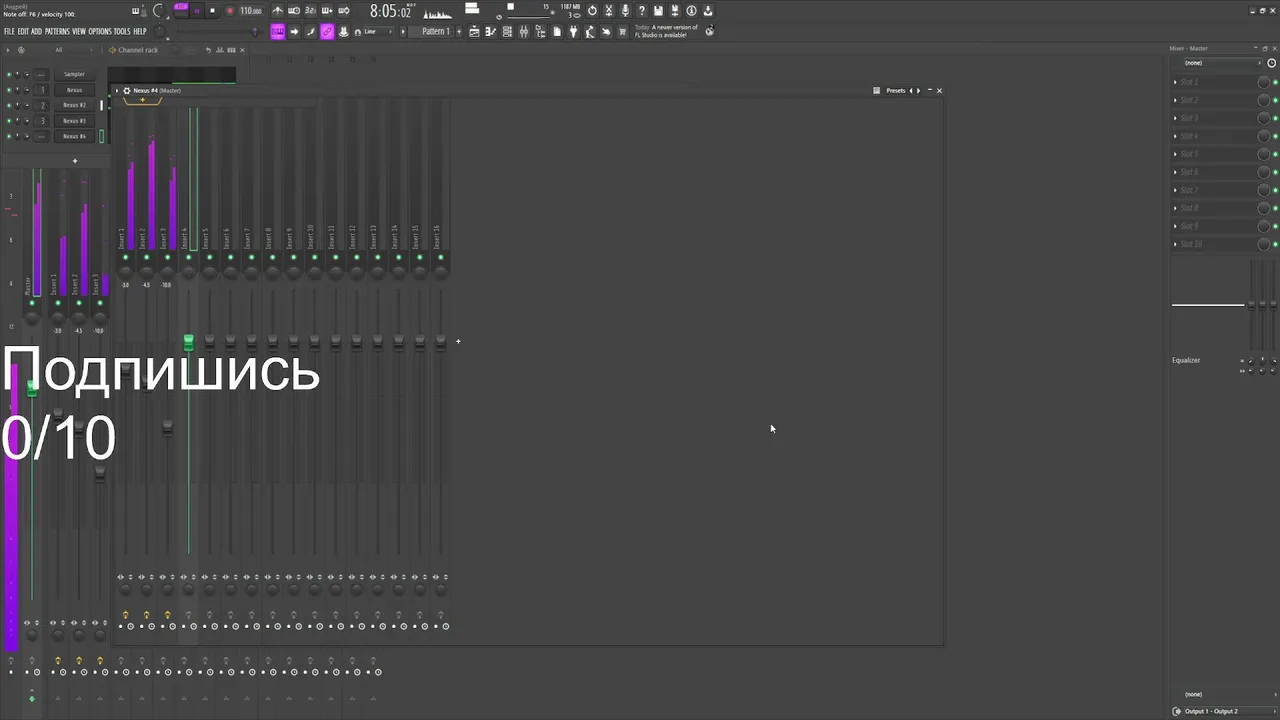Mute the Nexus #4 channel green light
Screen dimensions: 1280x720
pos(9,136)
